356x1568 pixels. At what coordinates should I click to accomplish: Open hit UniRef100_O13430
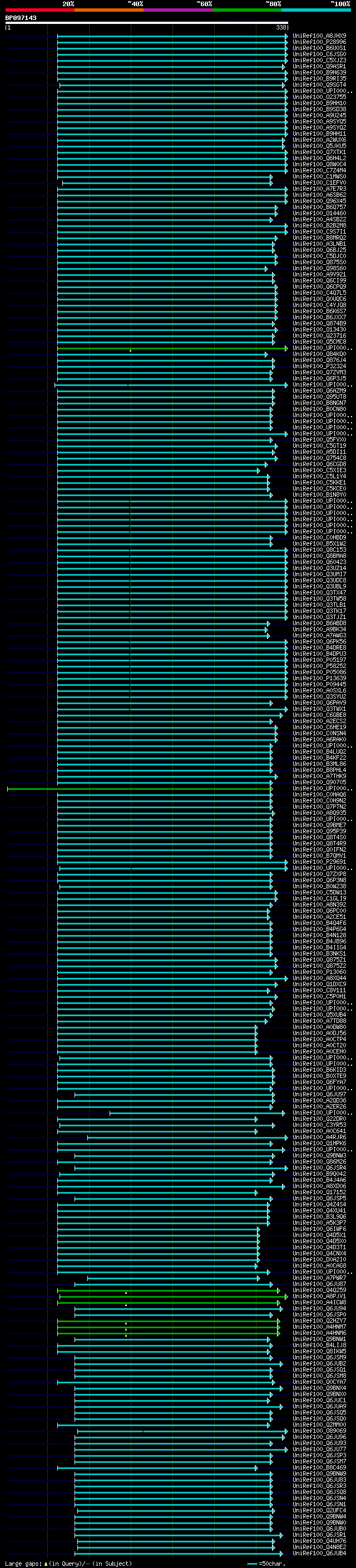[319, 330]
